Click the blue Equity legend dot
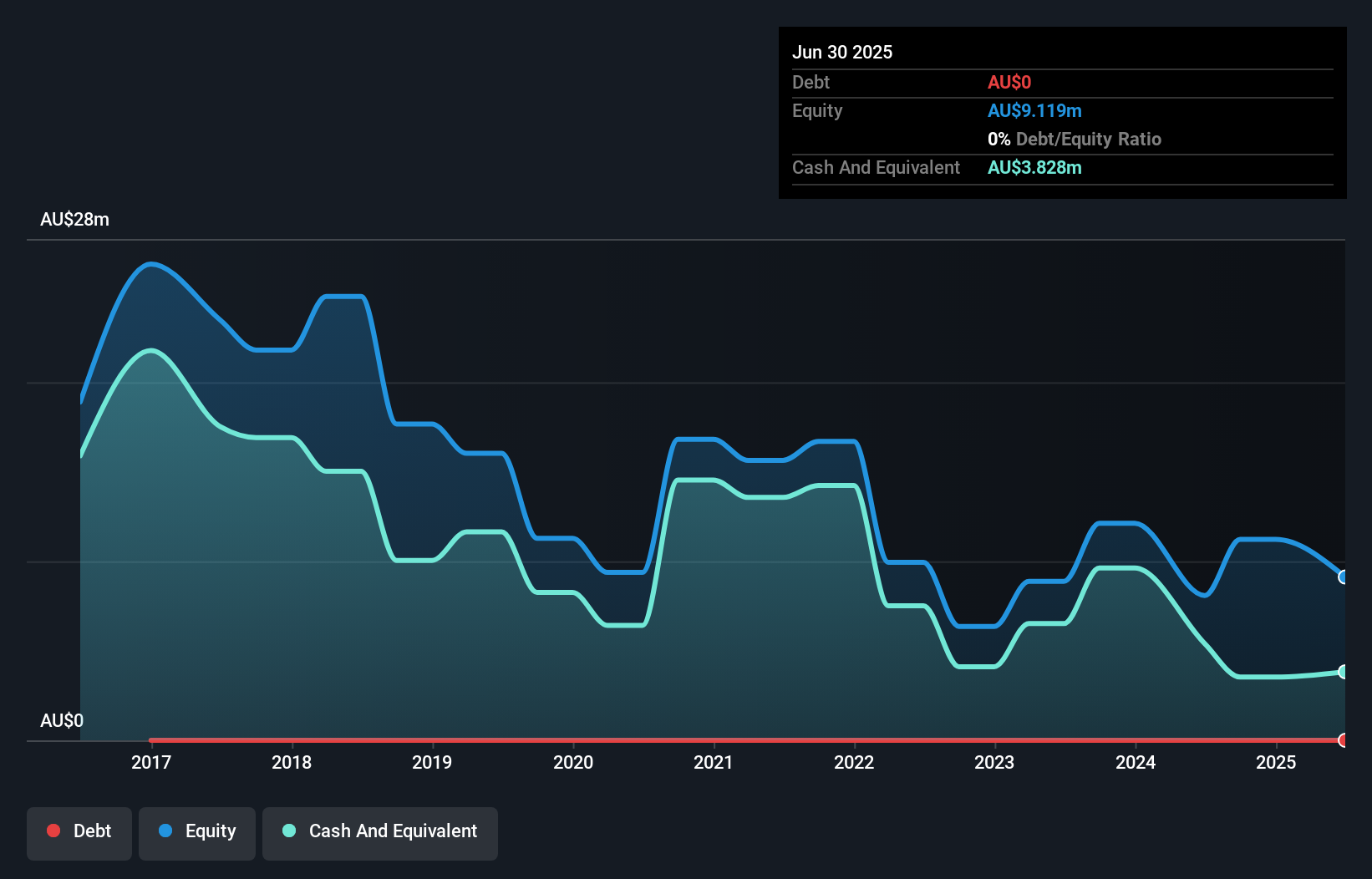 [165, 831]
